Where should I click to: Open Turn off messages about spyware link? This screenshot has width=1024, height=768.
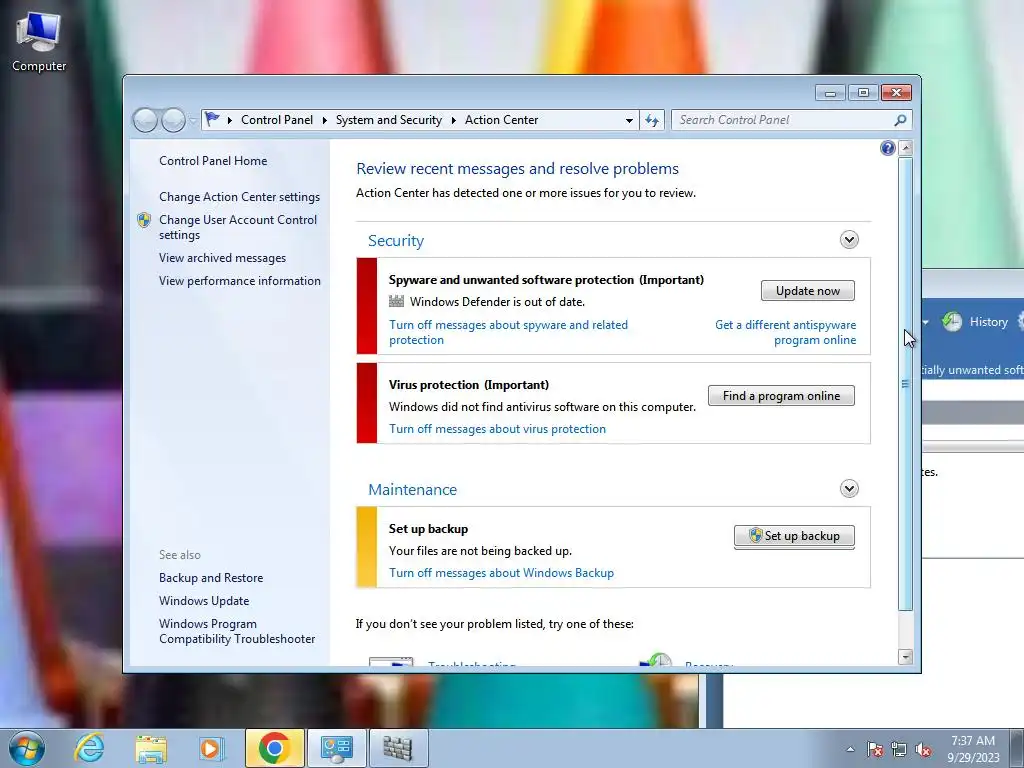tap(508, 332)
